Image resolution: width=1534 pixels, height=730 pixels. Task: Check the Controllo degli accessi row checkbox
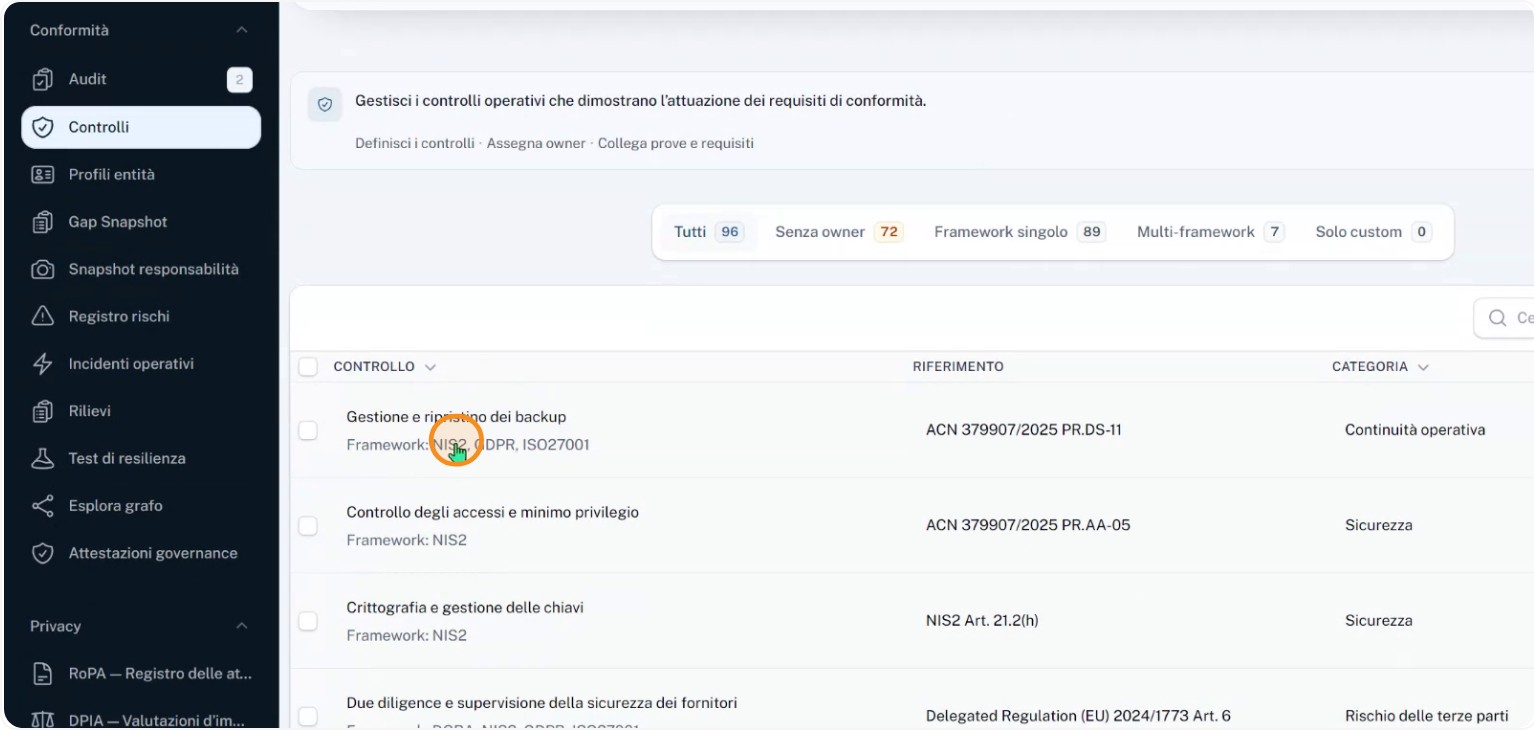tap(308, 525)
